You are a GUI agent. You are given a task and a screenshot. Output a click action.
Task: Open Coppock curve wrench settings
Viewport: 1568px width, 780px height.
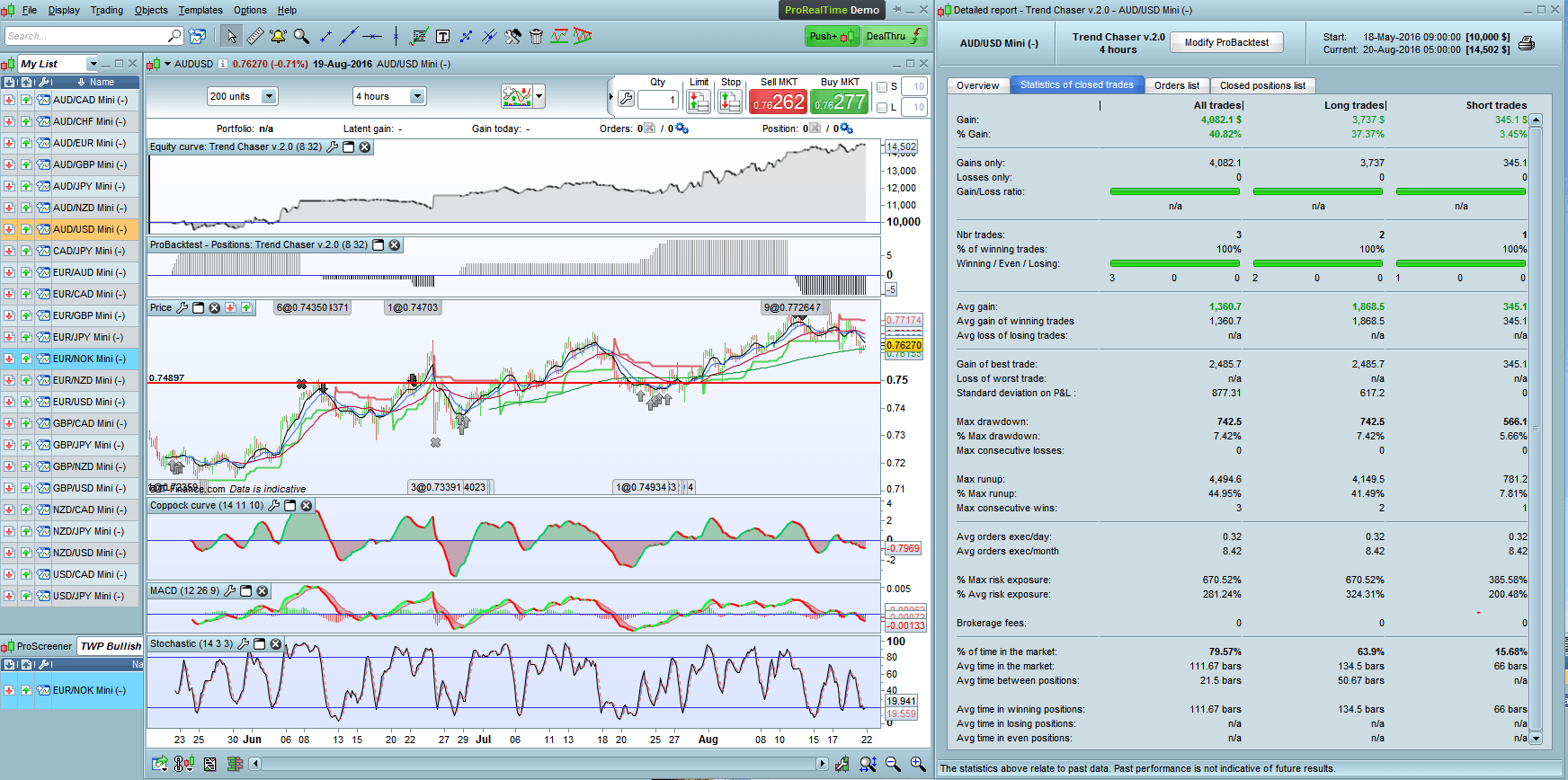tap(273, 506)
